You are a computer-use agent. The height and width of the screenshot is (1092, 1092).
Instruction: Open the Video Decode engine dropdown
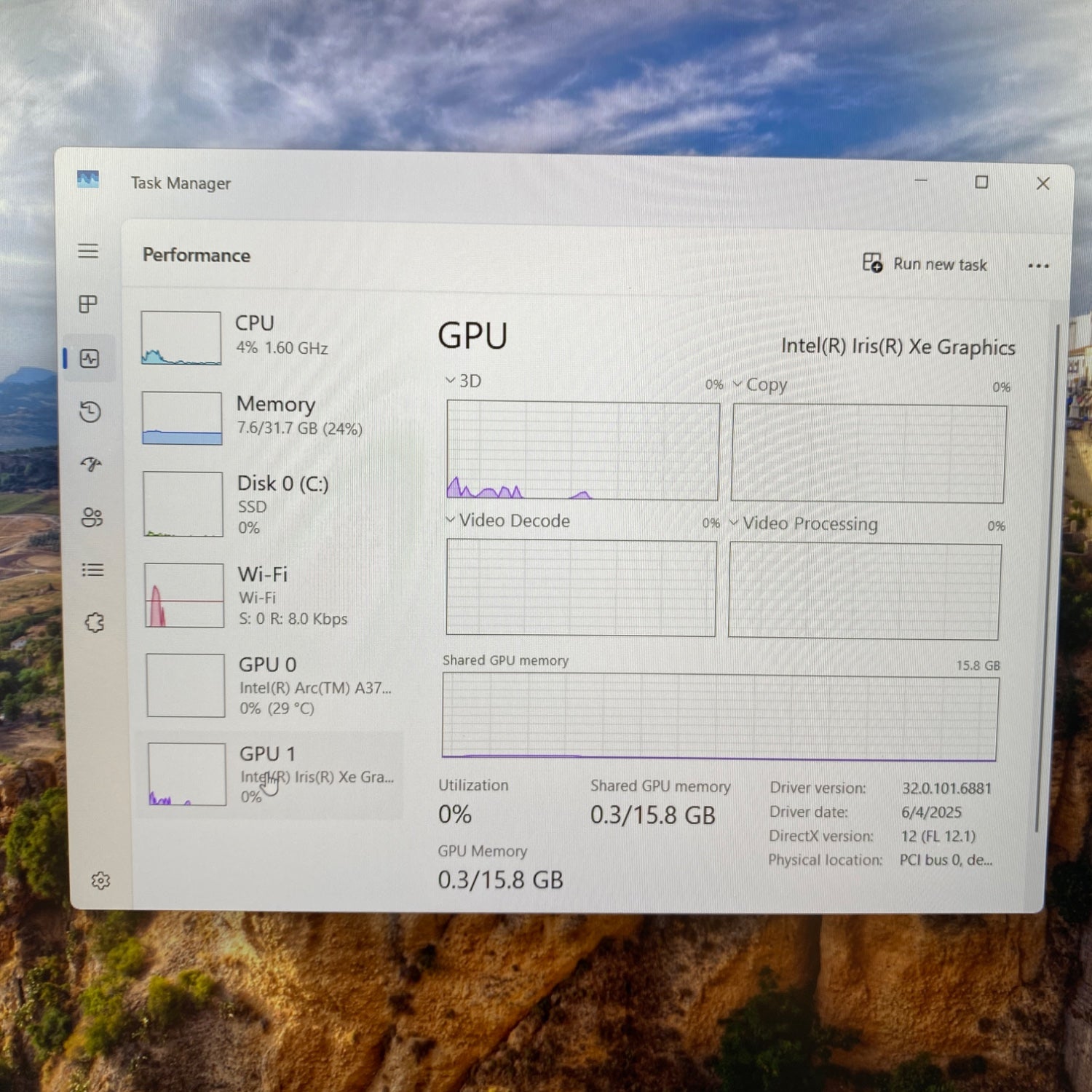point(507,521)
